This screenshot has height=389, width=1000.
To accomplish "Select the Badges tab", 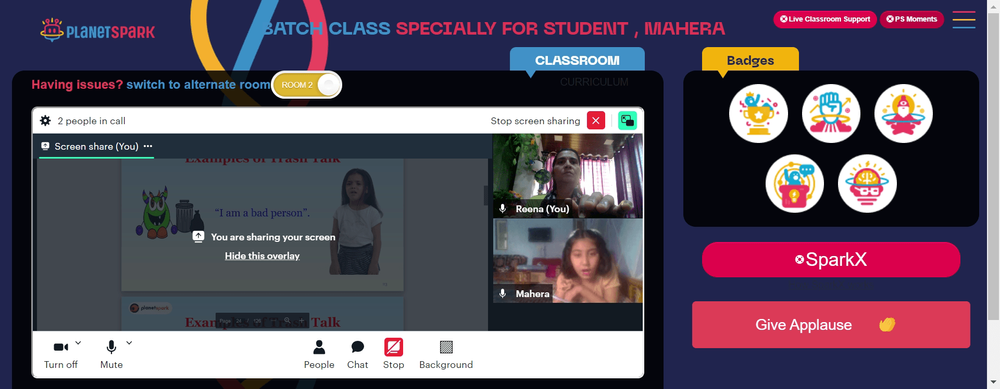I will point(750,61).
